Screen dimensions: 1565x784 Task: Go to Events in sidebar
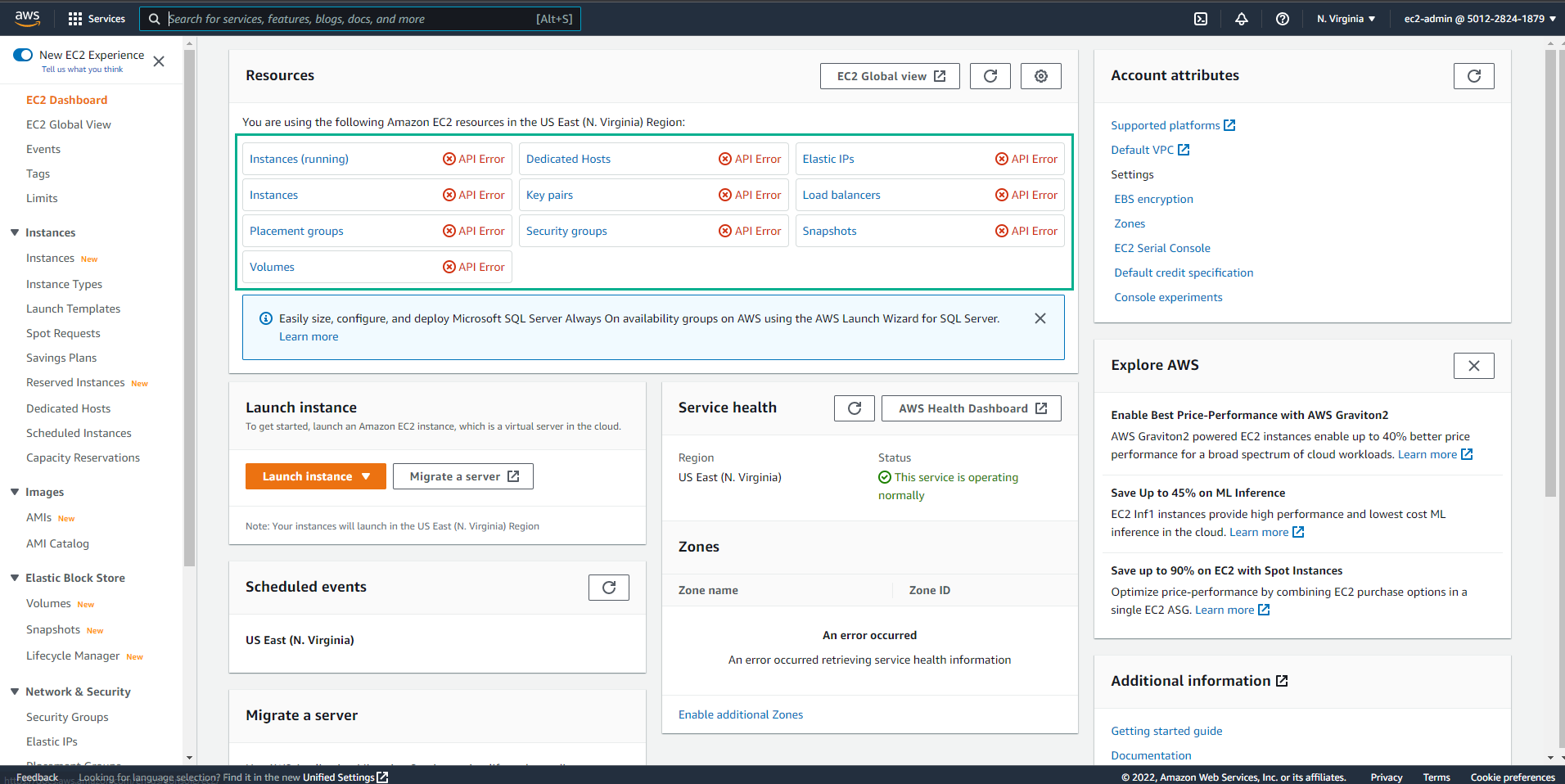coord(43,149)
